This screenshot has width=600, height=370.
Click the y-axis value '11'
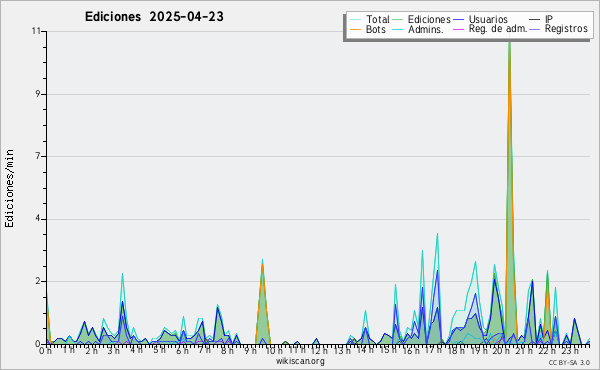[x=36, y=31]
